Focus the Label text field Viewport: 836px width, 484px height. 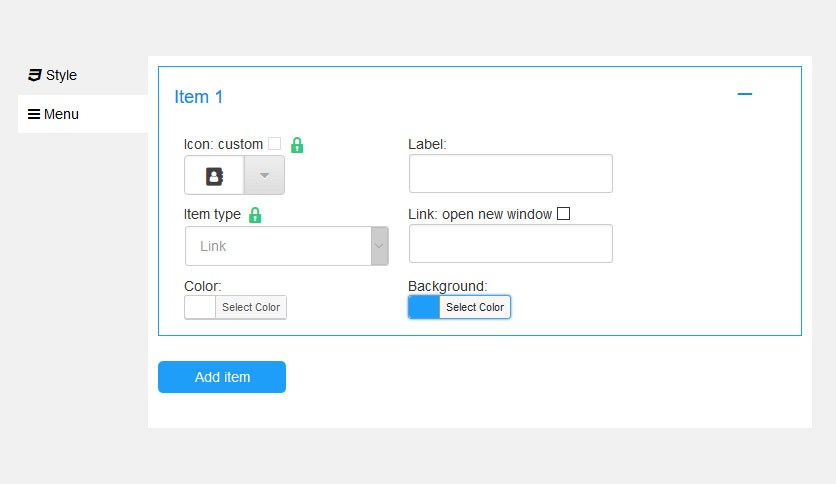[x=511, y=173]
